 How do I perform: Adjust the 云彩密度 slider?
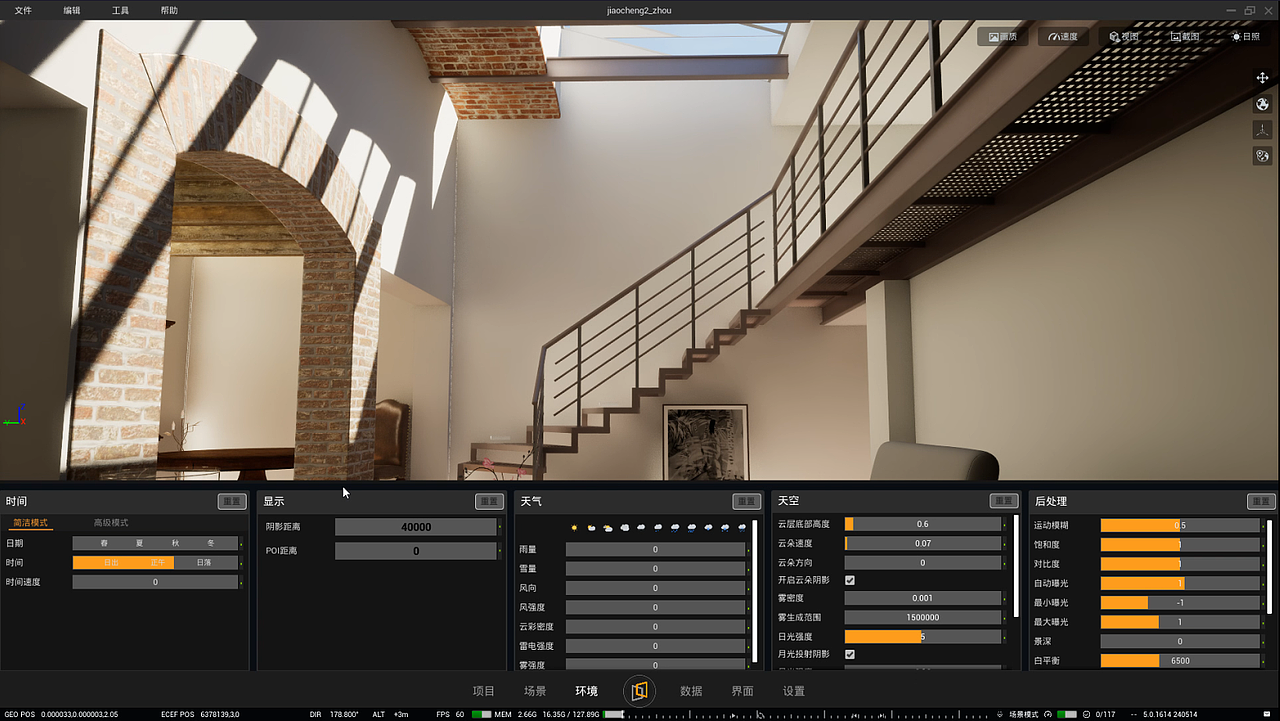[655, 627]
